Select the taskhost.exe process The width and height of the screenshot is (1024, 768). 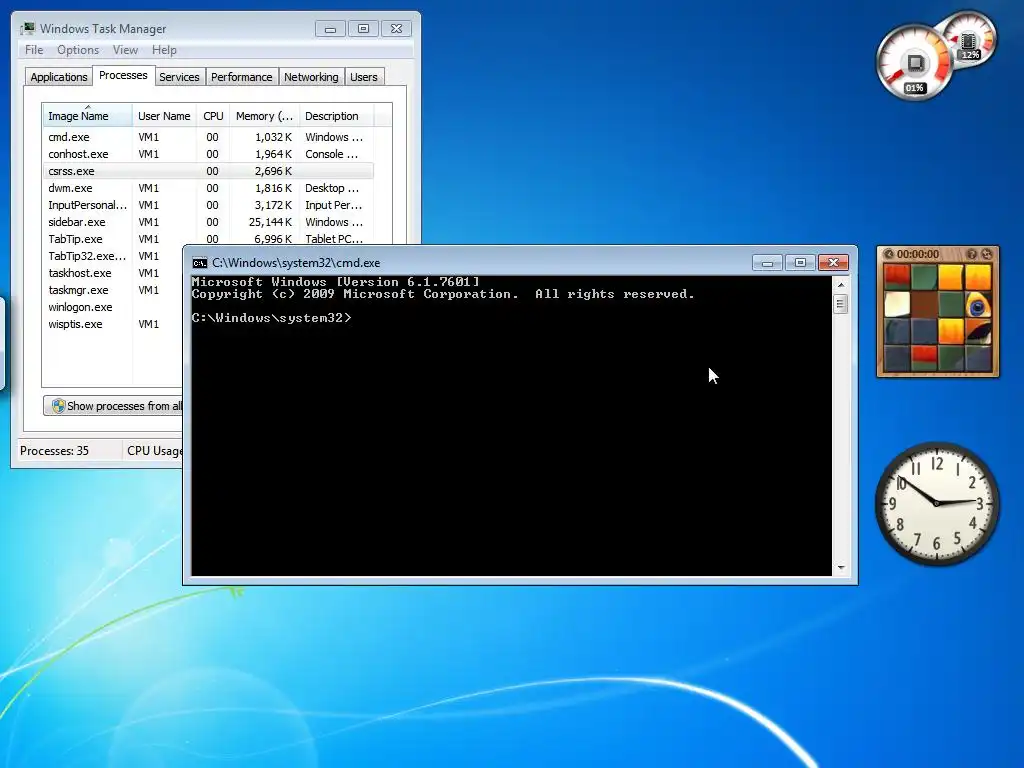tap(112, 273)
